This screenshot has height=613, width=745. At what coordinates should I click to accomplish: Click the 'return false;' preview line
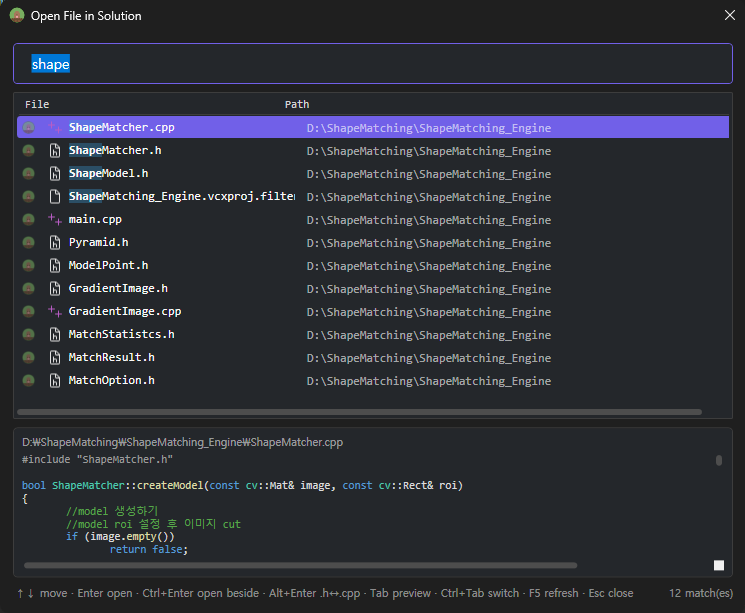coord(149,549)
